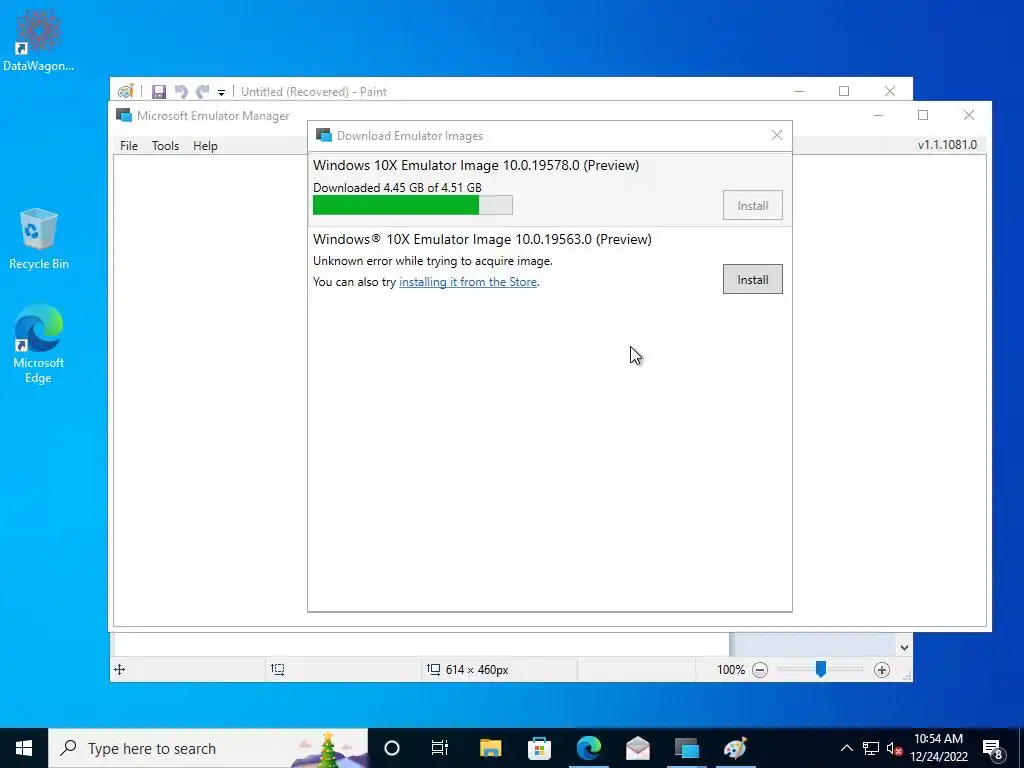Select the Recycle Bin desktop icon
The image size is (1024, 768).
coord(39,239)
